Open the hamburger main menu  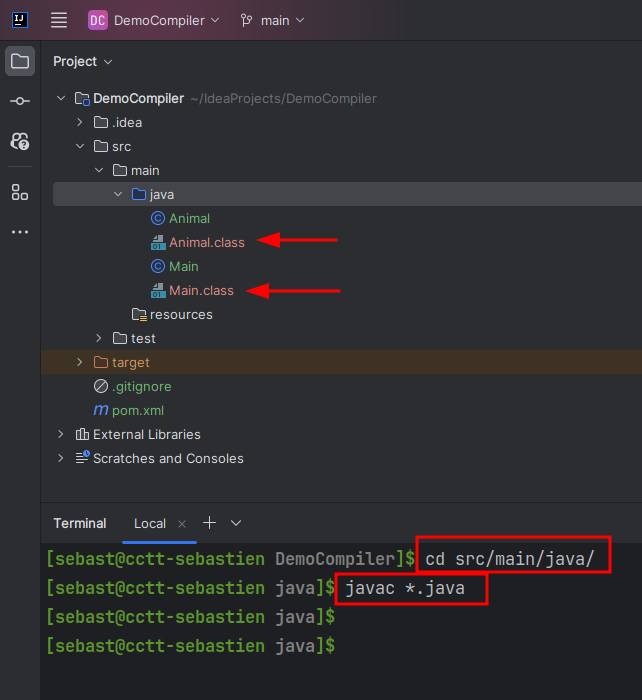coord(59,20)
